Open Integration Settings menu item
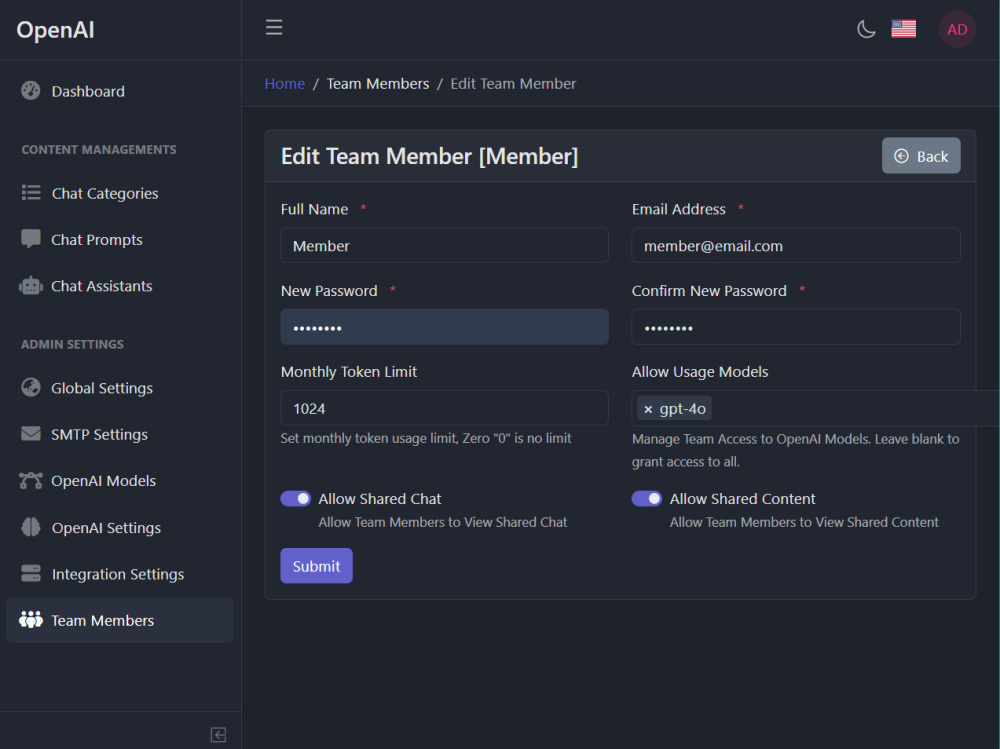Viewport: 1000px width, 749px height. [x=118, y=574]
